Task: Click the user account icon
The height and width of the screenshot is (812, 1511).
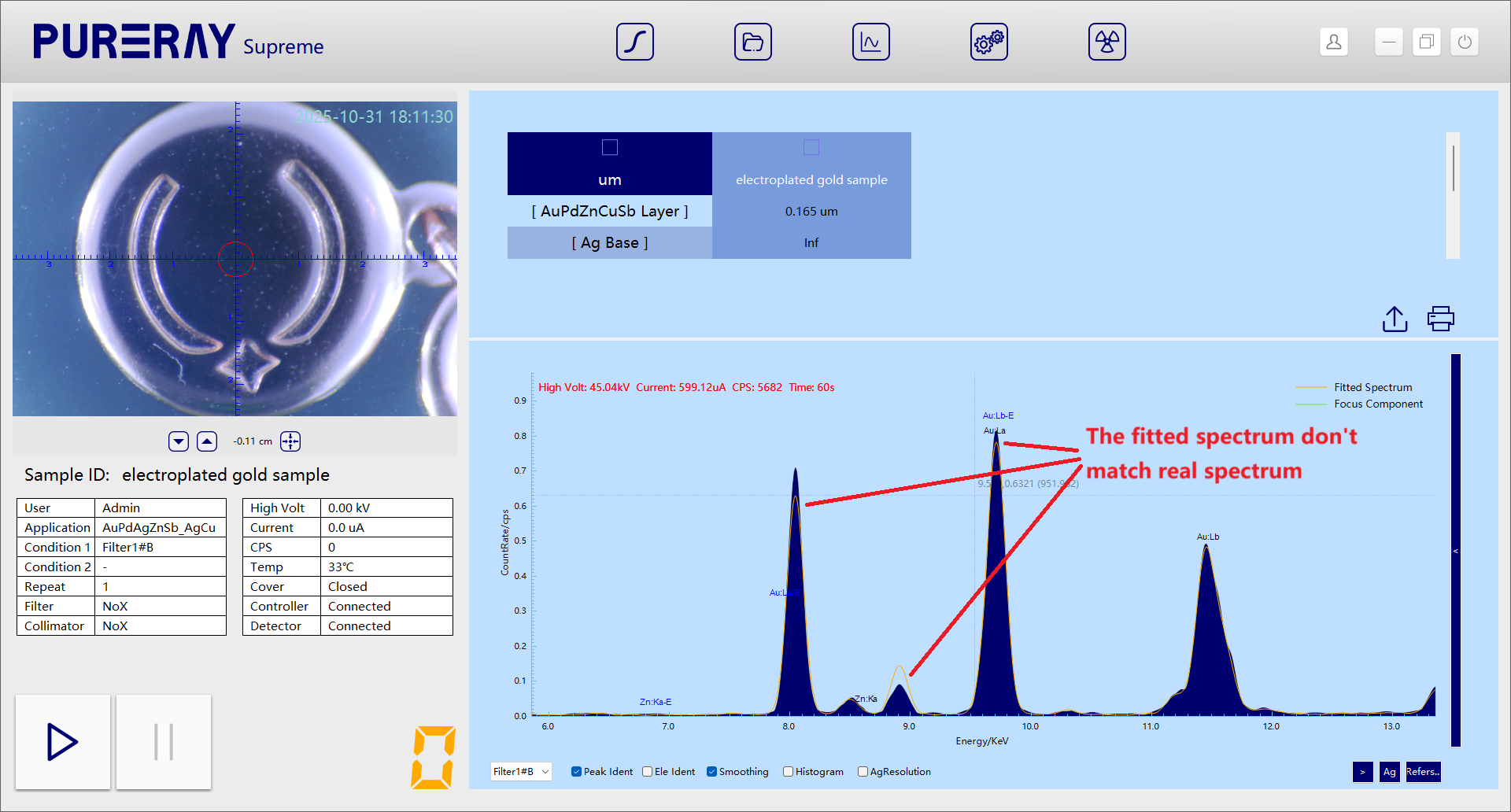Action: click(1333, 42)
